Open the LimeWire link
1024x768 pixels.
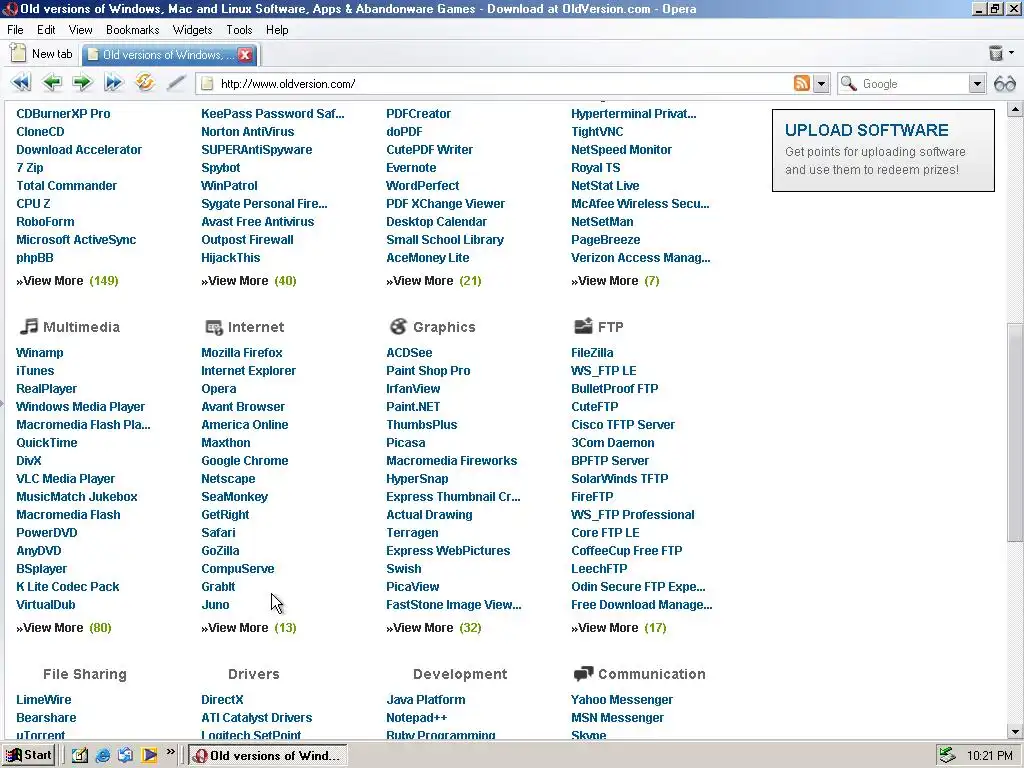pos(44,699)
